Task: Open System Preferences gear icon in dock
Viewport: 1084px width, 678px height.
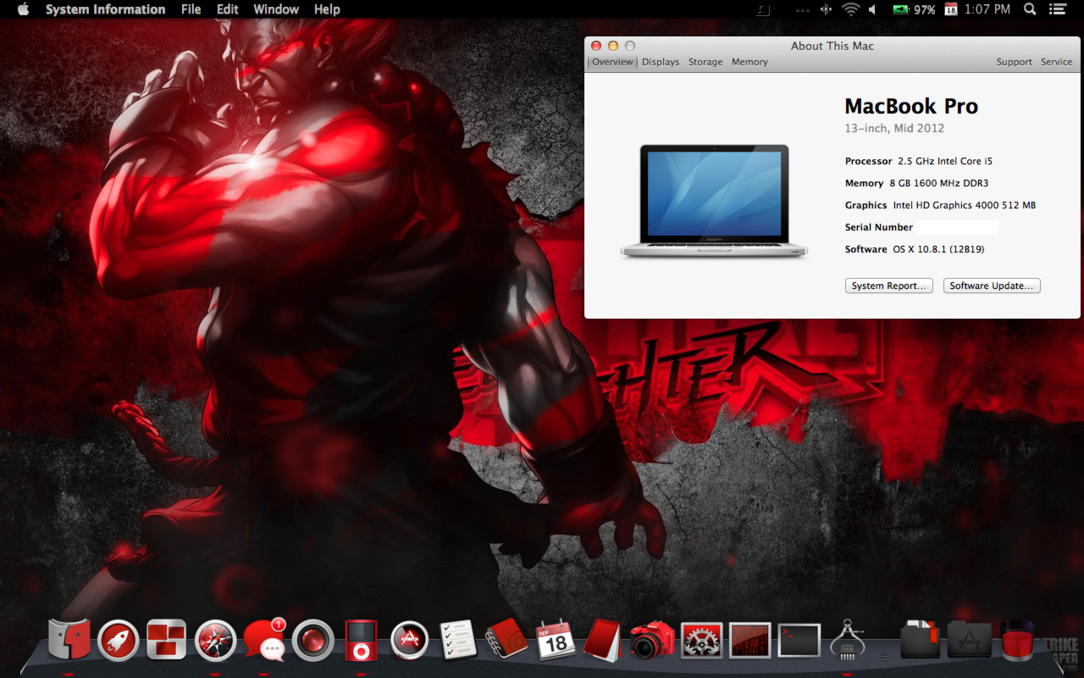Action: [701, 640]
